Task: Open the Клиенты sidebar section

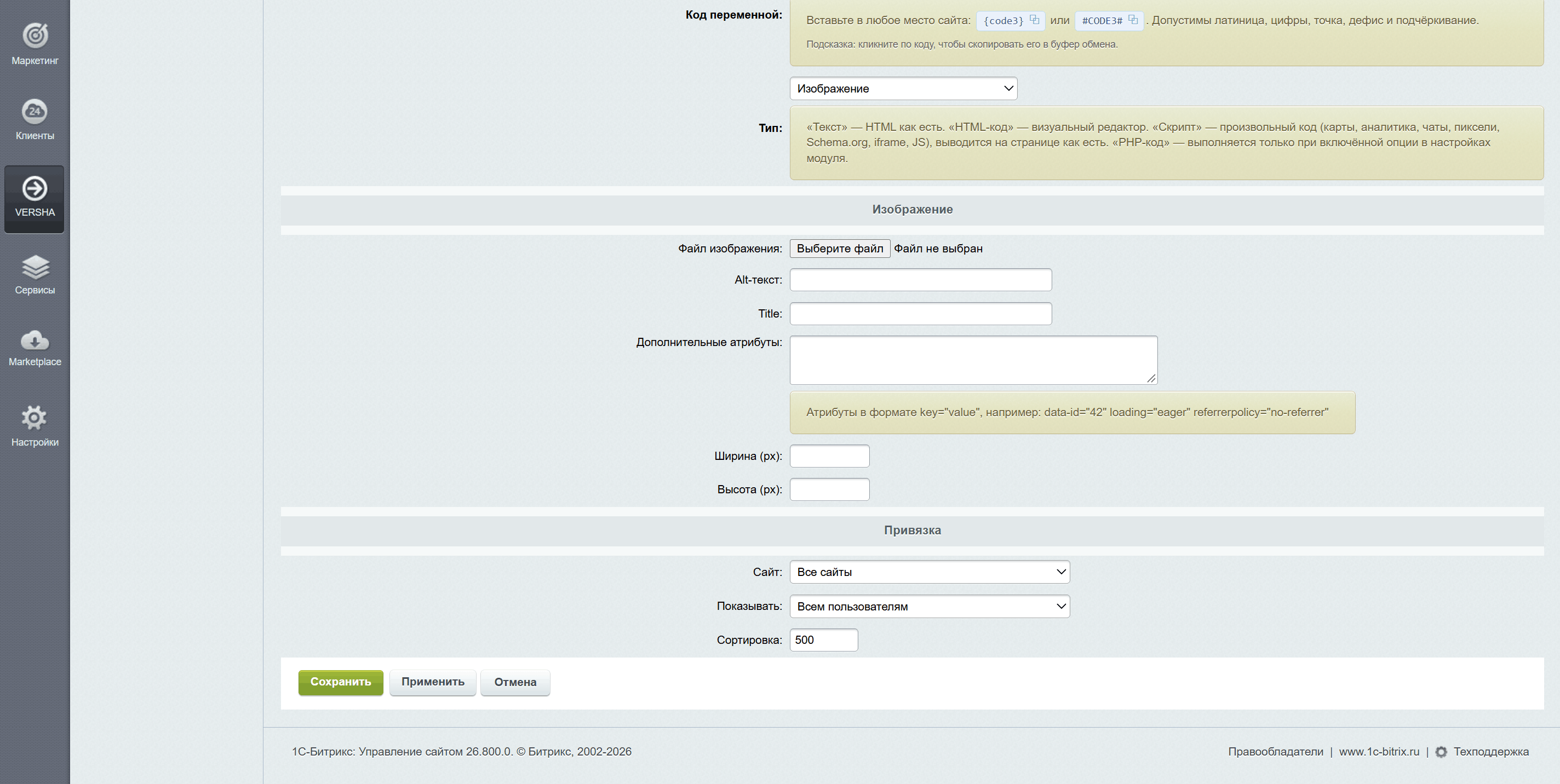Action: coord(35,120)
